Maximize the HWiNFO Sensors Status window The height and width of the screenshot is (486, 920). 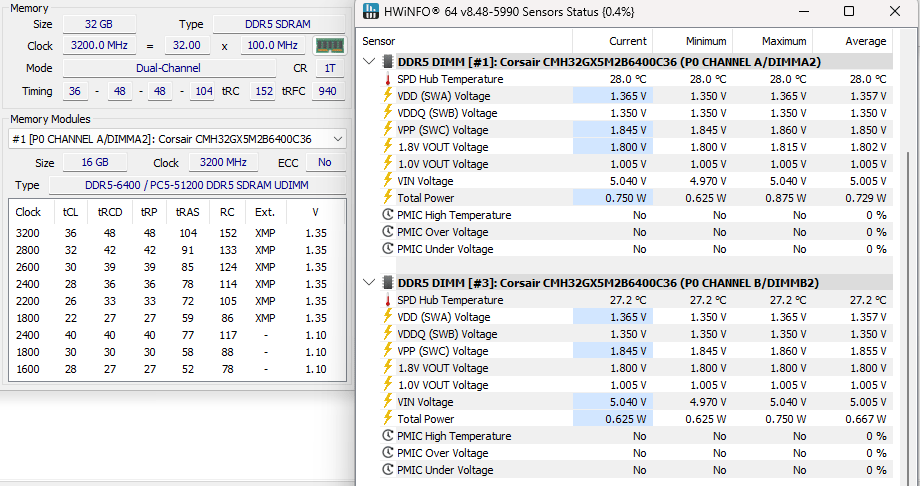point(849,11)
